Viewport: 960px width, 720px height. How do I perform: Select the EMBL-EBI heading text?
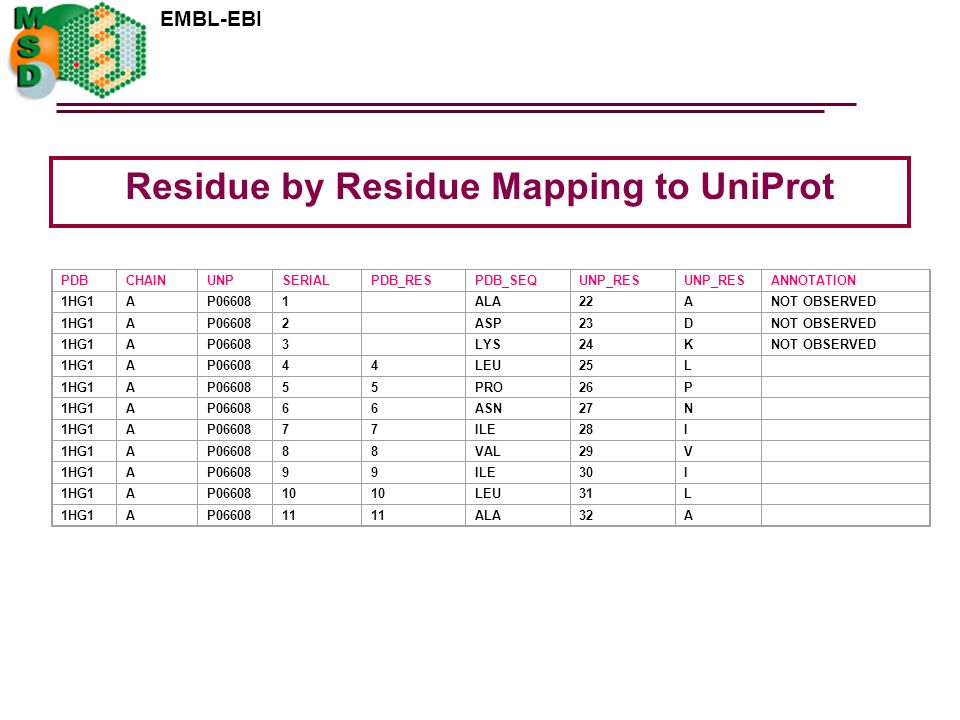click(x=211, y=19)
